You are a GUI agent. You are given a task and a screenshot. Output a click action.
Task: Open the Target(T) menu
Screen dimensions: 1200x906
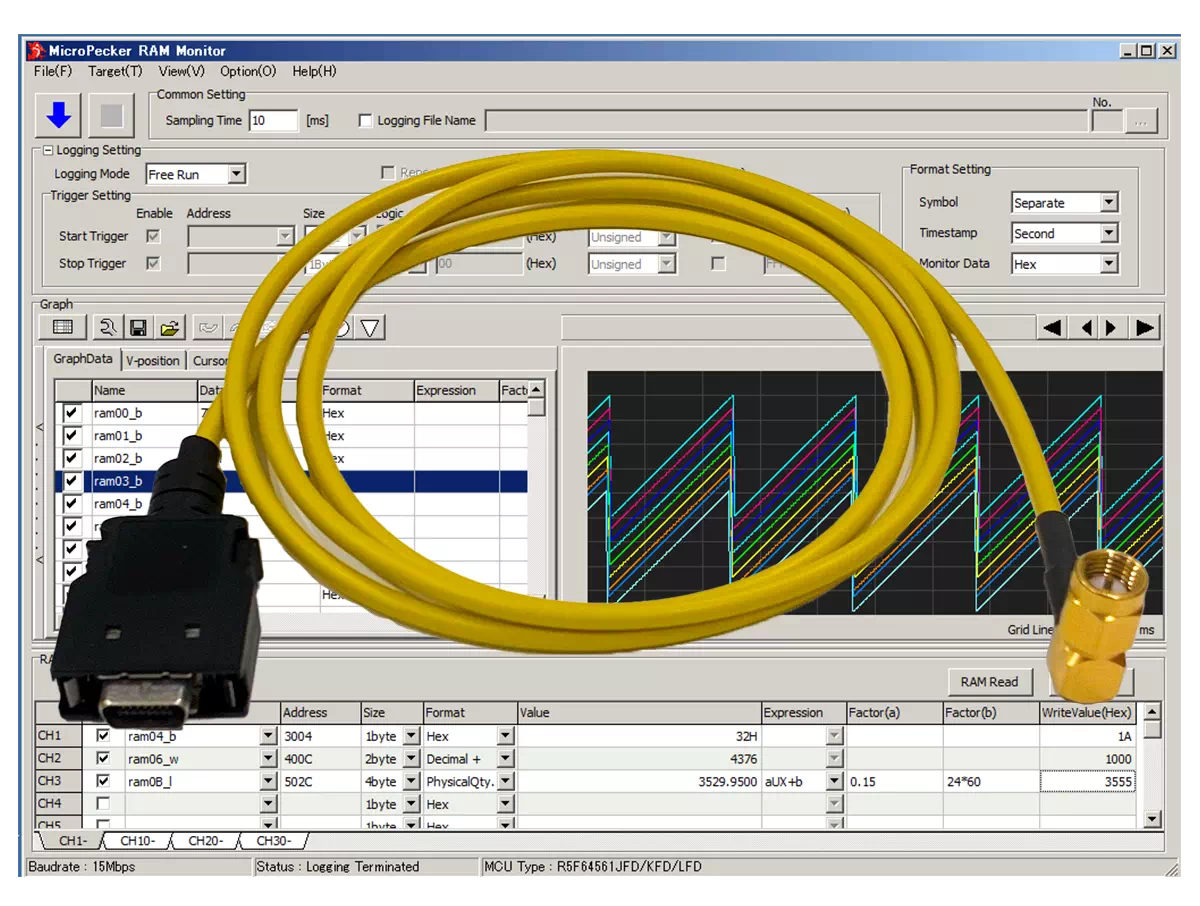[115, 71]
